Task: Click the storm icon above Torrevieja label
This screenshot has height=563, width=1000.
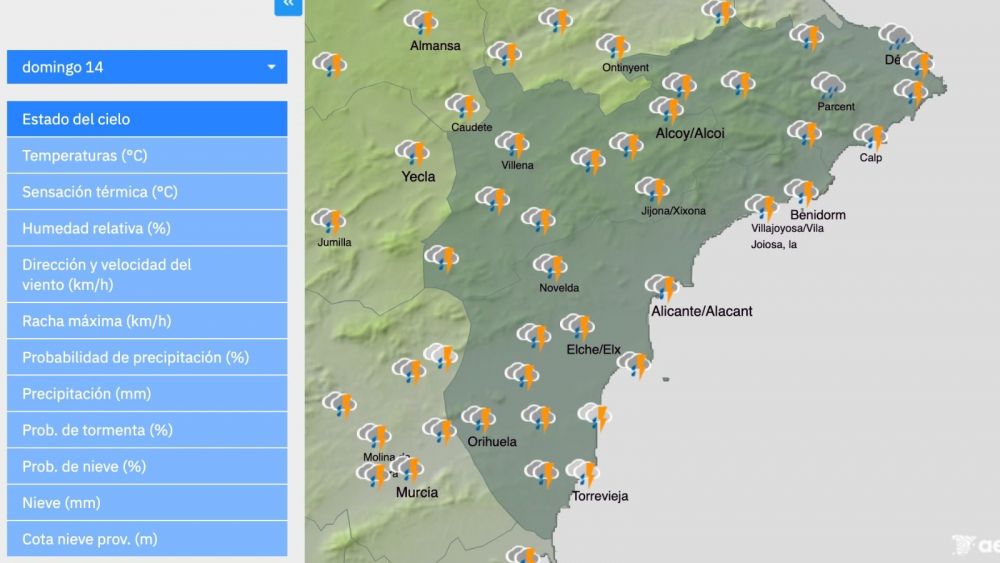Action: [583, 473]
